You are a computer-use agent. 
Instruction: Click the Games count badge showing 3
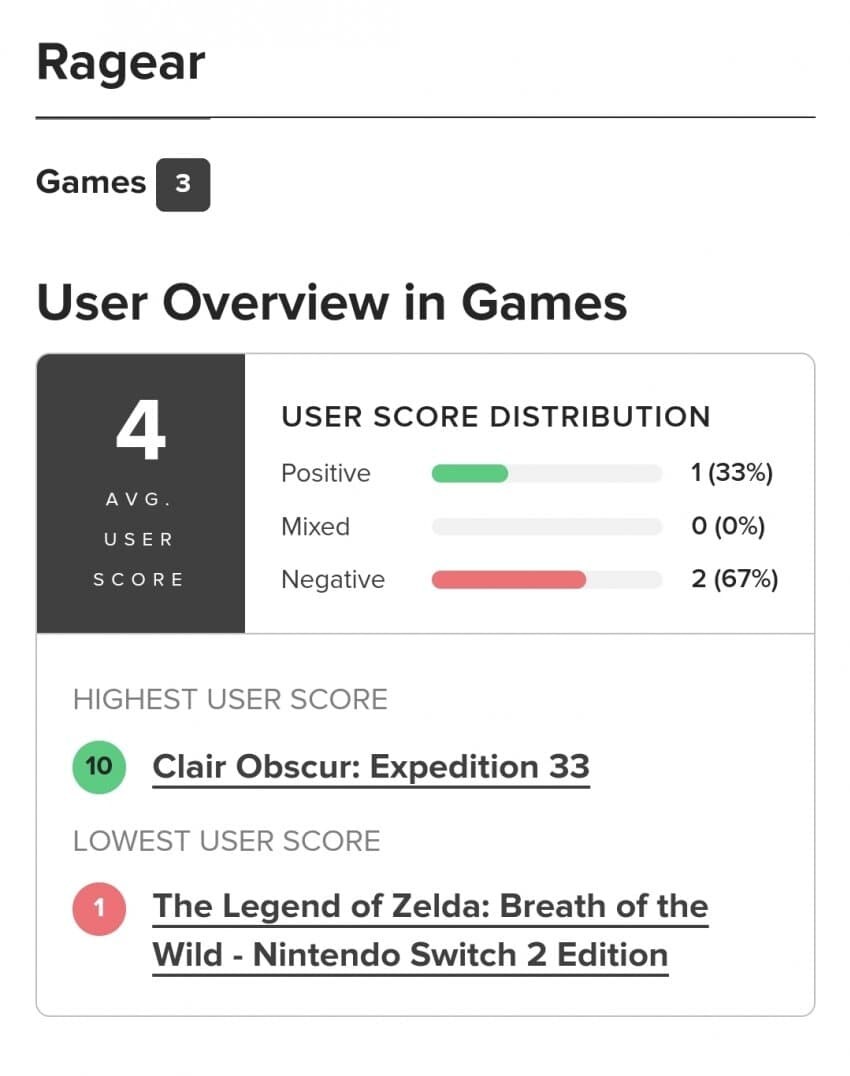[182, 184]
